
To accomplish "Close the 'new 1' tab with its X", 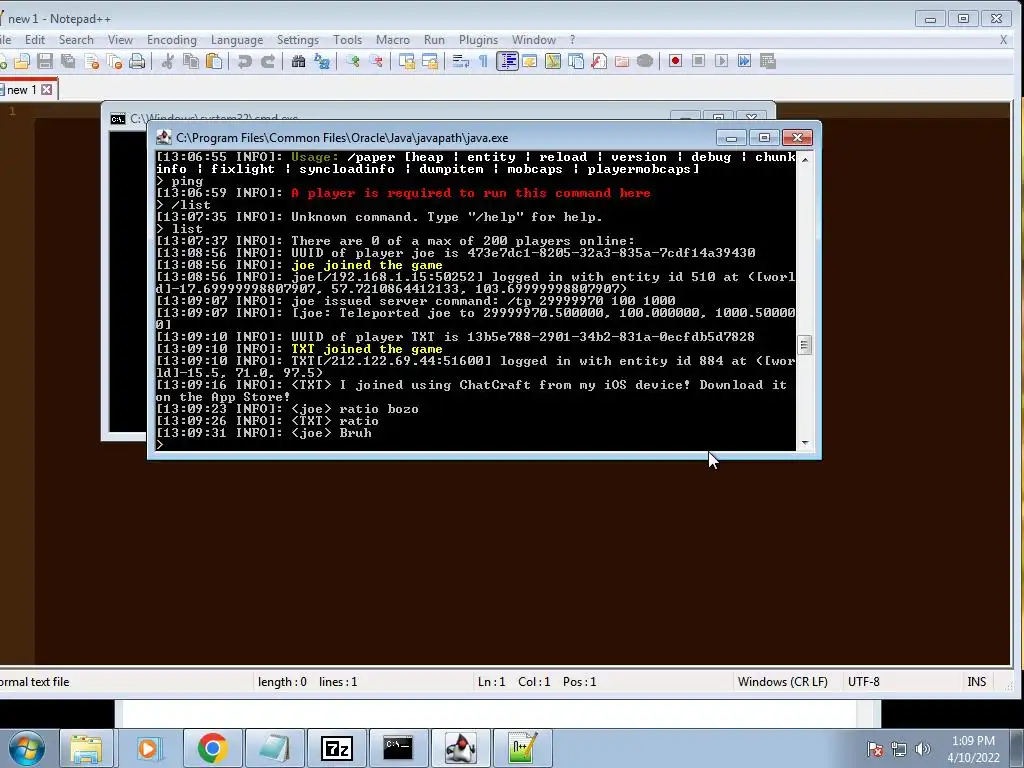I will pyautogui.click(x=47, y=89).
